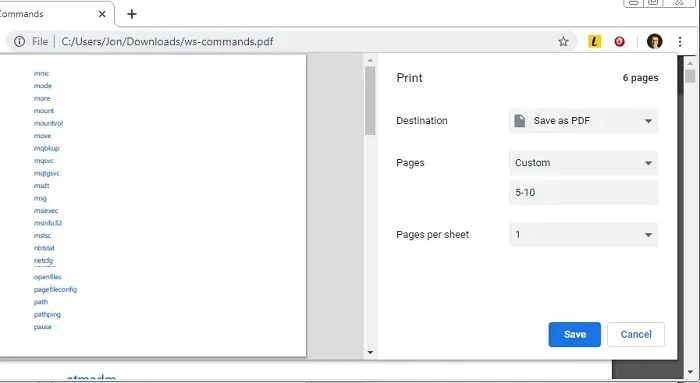The height and width of the screenshot is (383, 700).
Task: Open the red circular extension icon
Action: click(619, 42)
